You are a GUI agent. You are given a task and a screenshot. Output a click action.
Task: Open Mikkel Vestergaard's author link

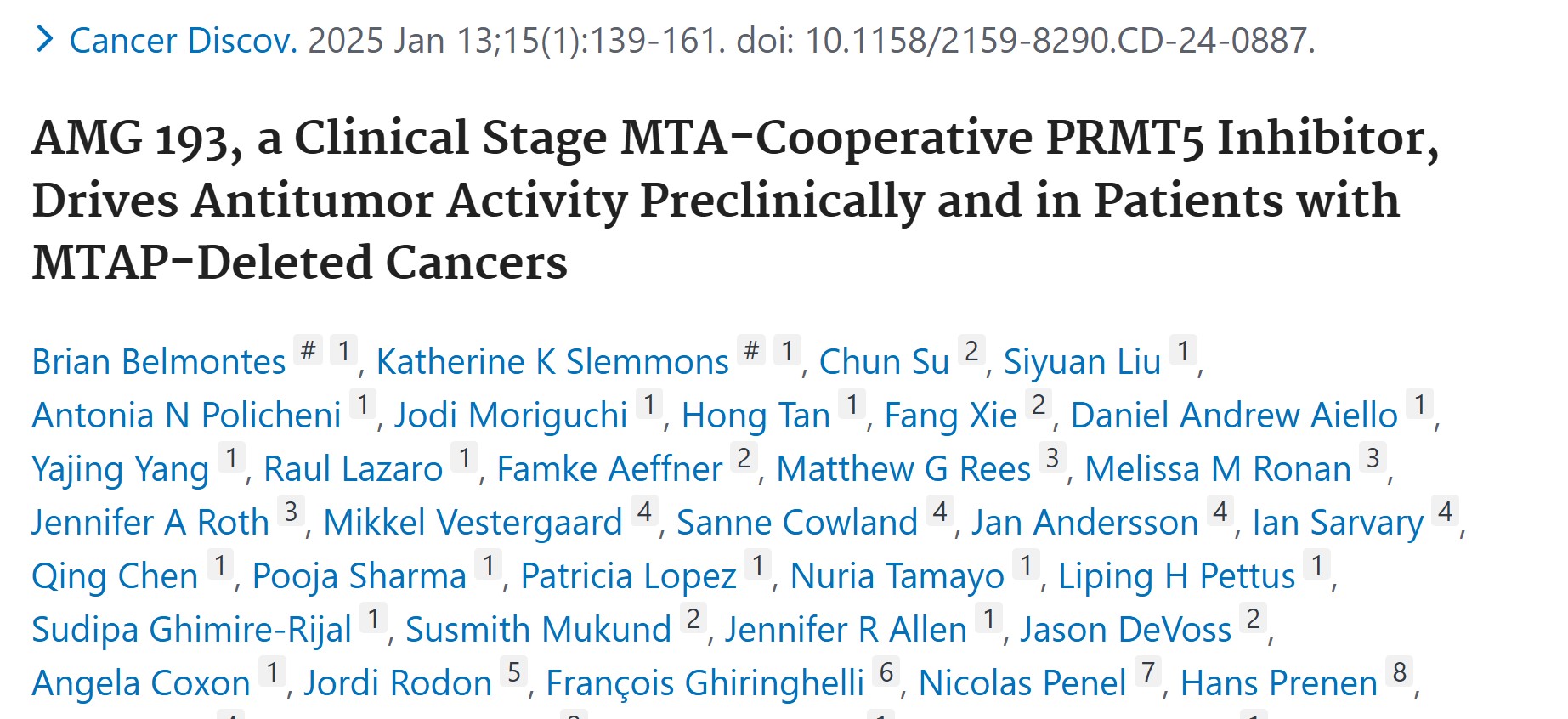(473, 523)
